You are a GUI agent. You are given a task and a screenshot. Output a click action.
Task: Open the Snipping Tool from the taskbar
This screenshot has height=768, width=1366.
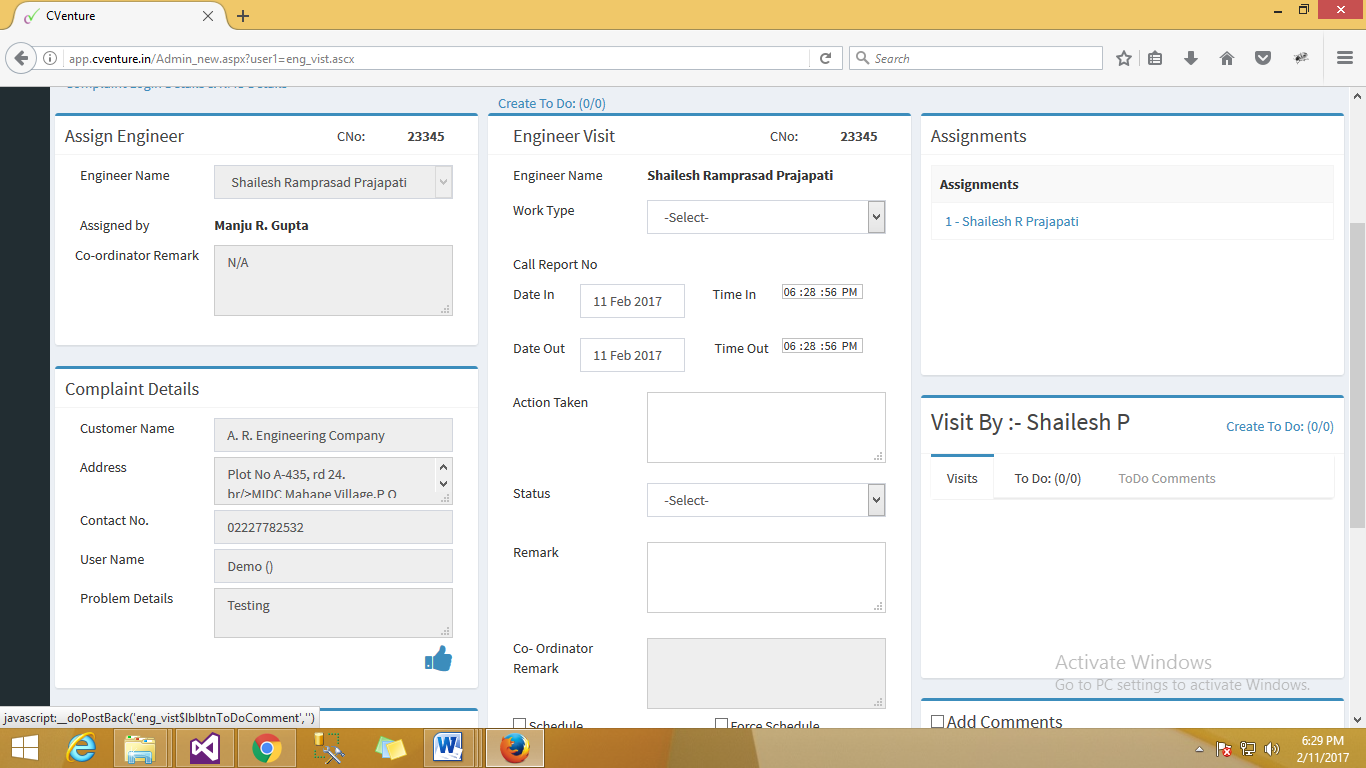(x=328, y=748)
